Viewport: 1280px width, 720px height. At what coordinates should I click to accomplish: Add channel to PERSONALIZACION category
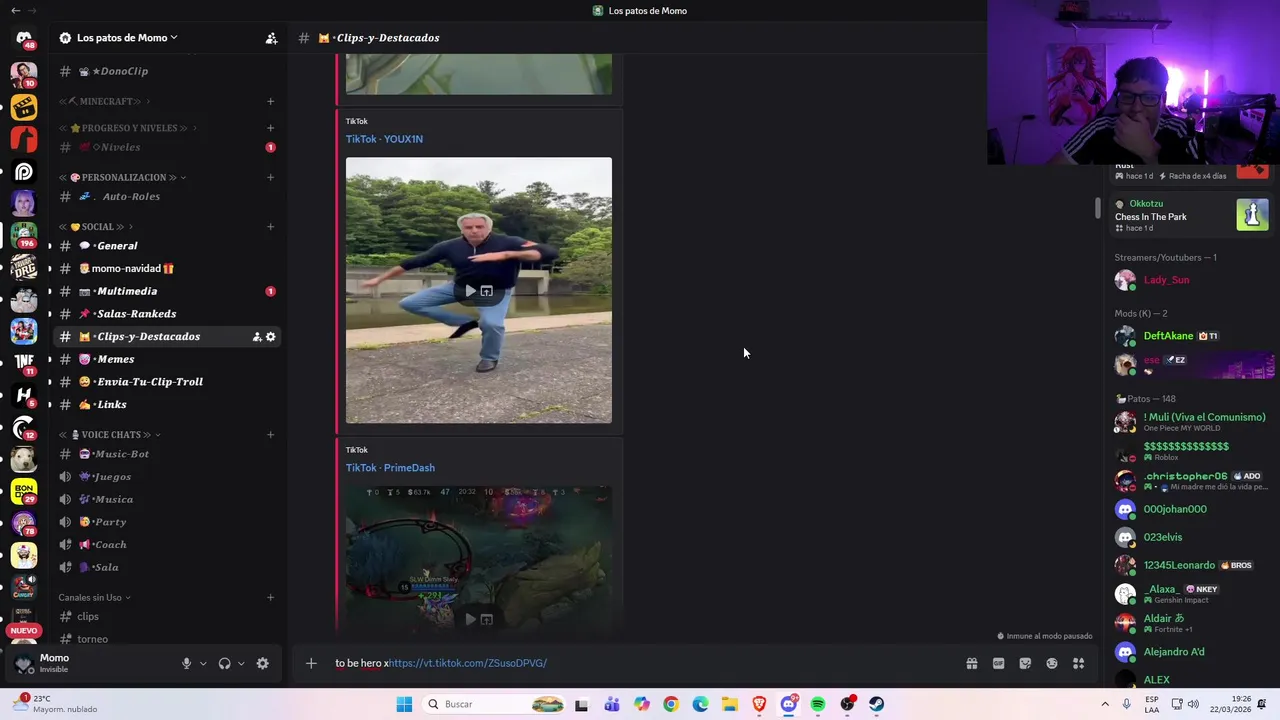click(x=270, y=177)
